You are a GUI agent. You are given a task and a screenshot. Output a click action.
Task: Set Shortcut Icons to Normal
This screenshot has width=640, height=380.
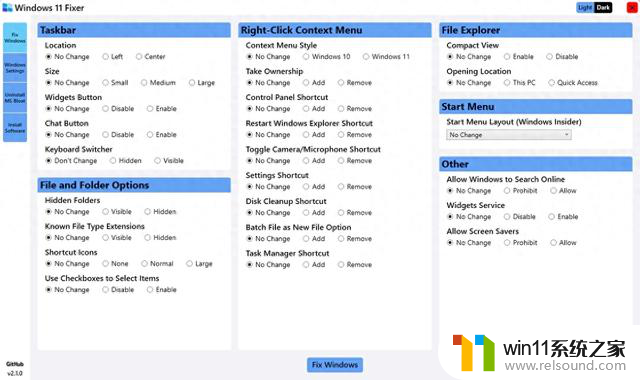157,264
